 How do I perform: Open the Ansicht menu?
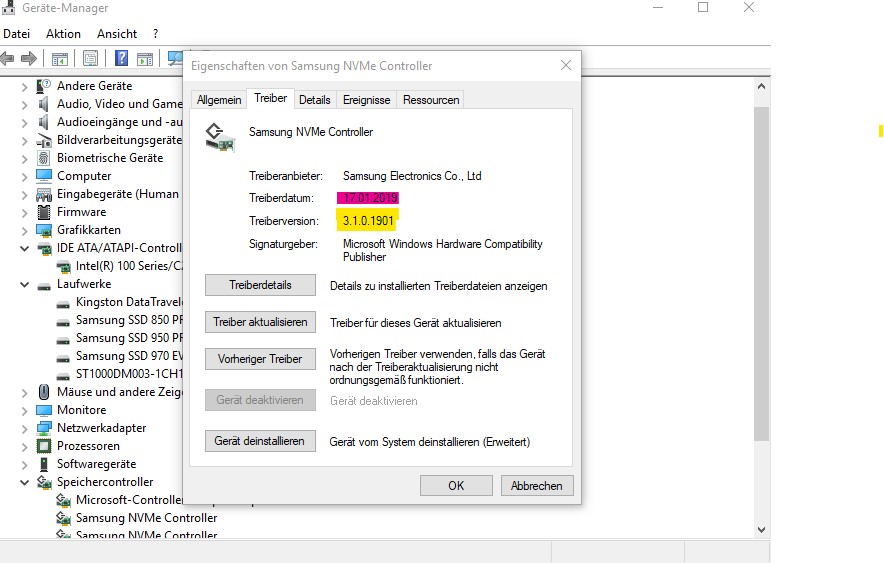[x=117, y=34]
